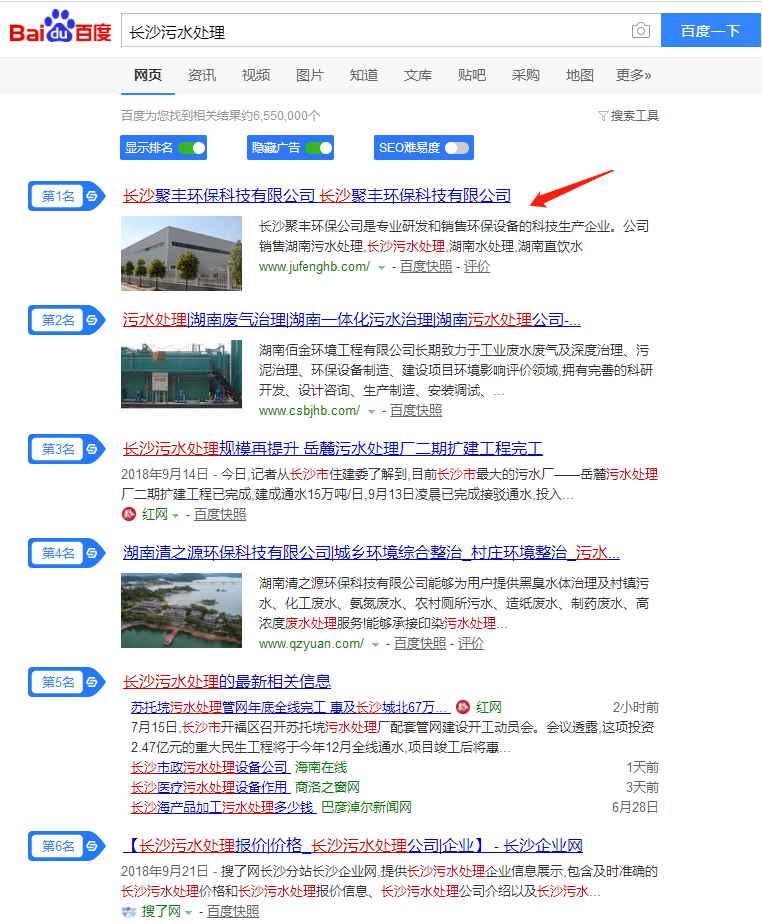Image resolution: width=762 pixels, height=924 pixels.
Task: Click 评价 for jufenghb.com result
Action: [477, 266]
